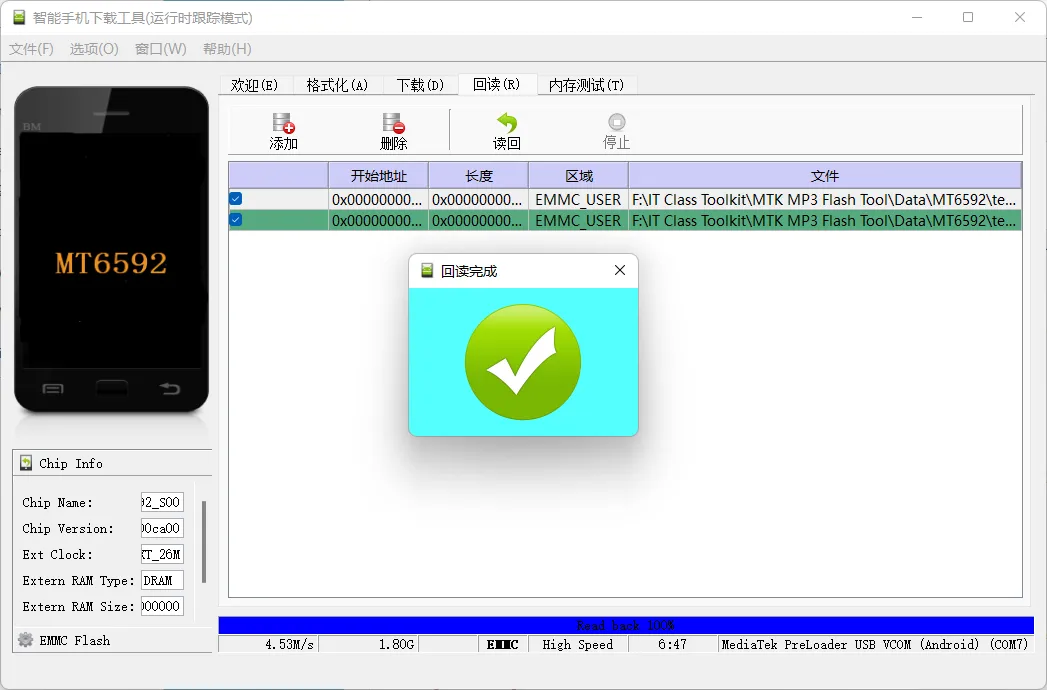Click the large green checkmark icon
The height and width of the screenshot is (690, 1047).
(x=523, y=362)
